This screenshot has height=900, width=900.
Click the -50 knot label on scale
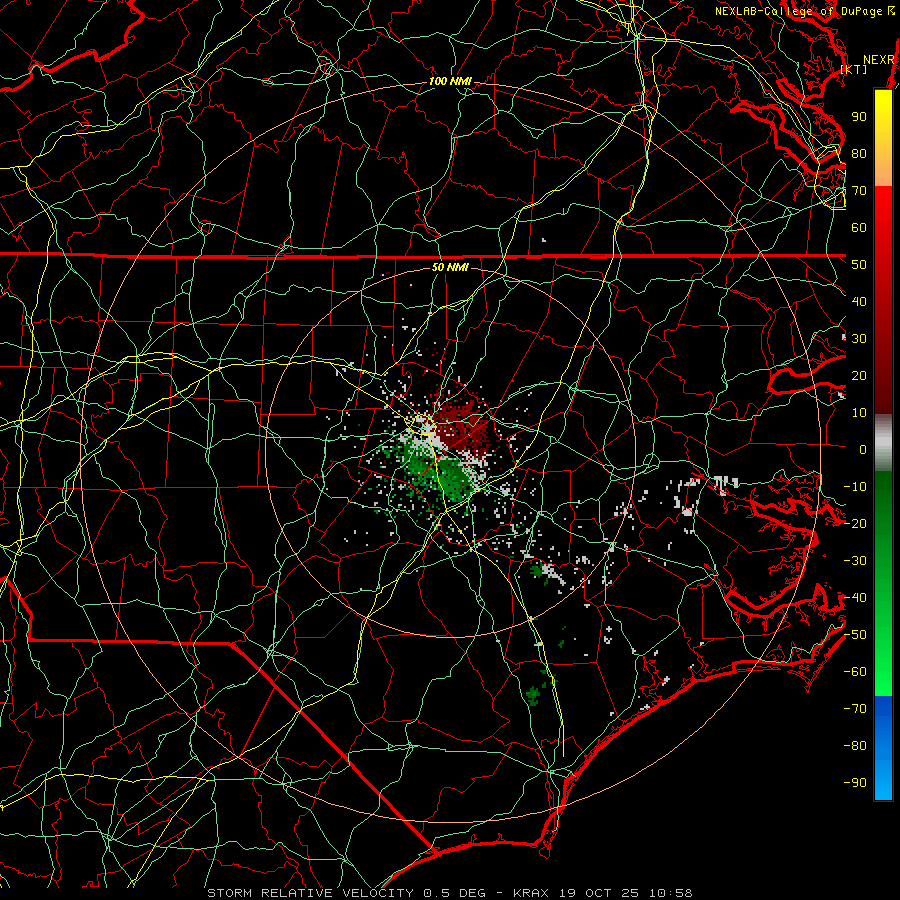[x=855, y=635]
